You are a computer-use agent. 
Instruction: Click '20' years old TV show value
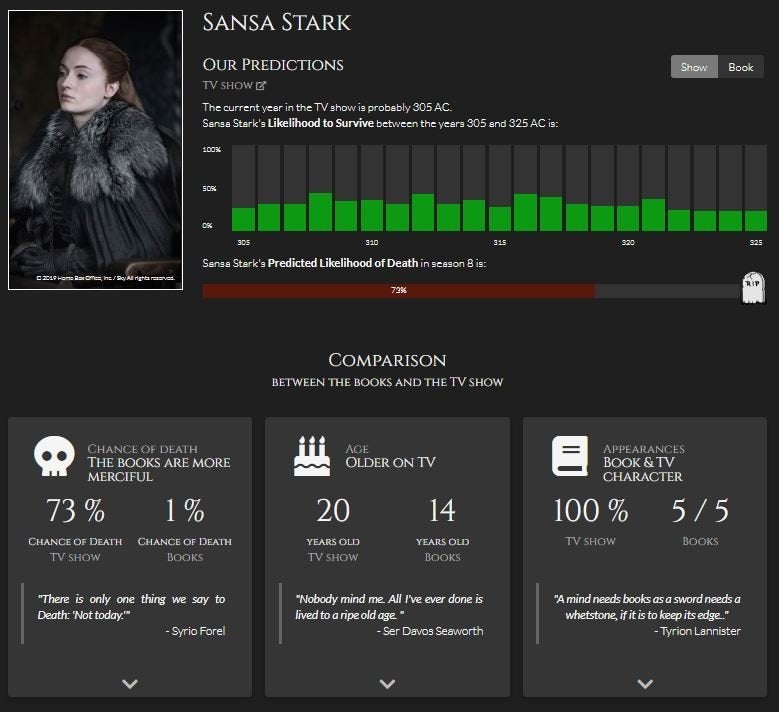pos(333,510)
